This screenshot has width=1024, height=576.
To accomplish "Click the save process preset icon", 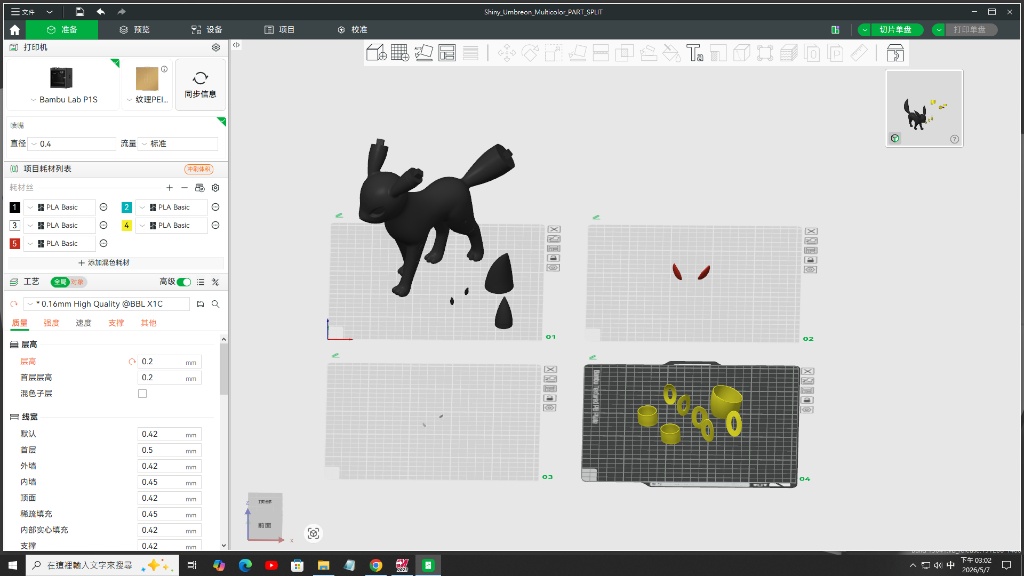I will 200,304.
